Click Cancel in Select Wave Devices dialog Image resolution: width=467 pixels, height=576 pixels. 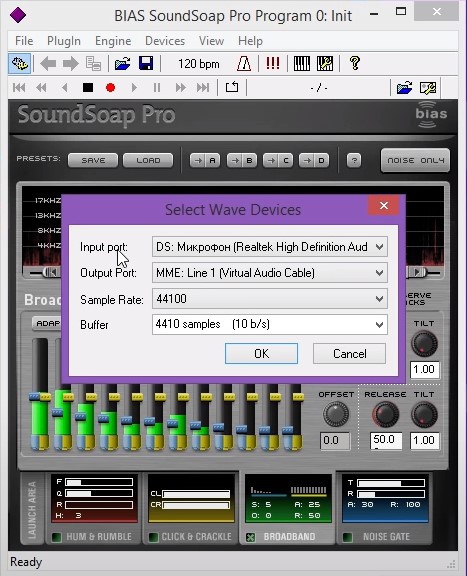[349, 354]
